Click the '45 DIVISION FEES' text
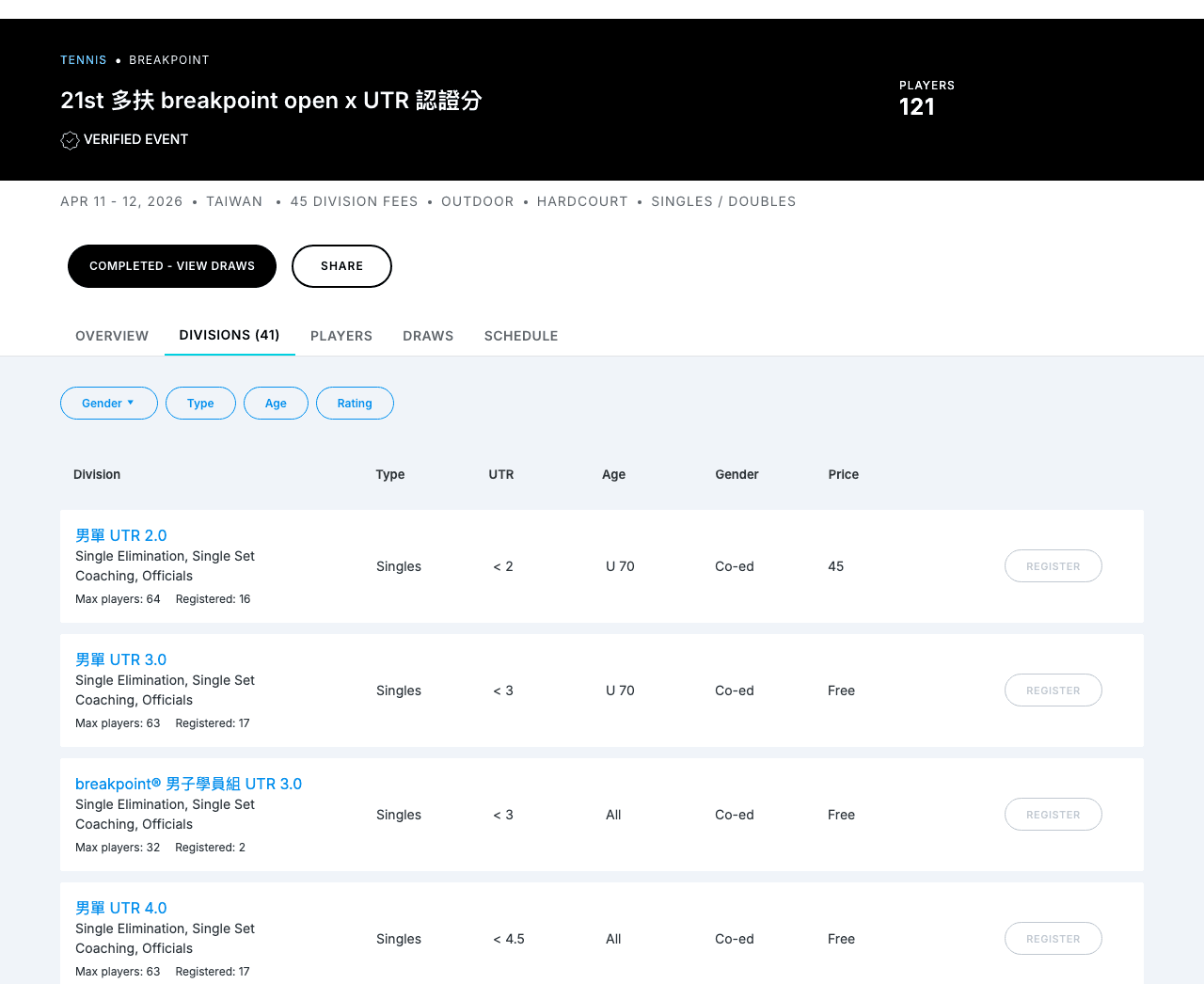 (x=354, y=202)
